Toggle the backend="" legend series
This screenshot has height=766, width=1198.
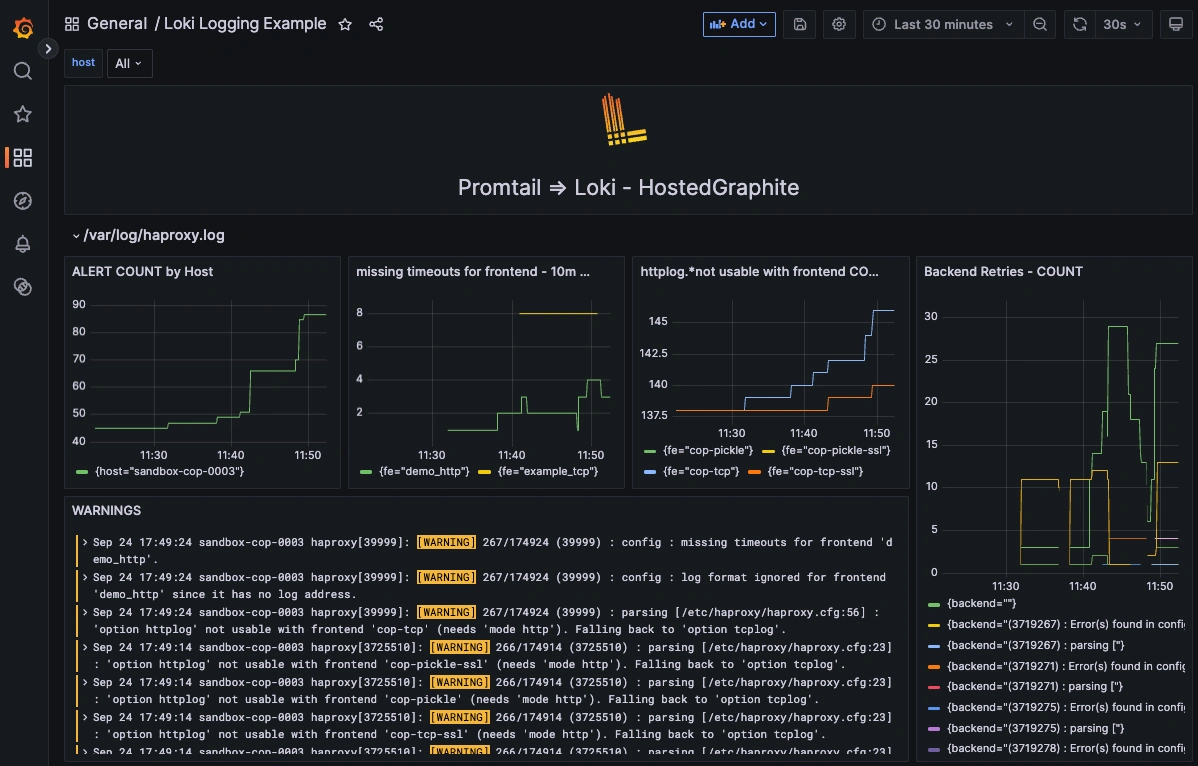coord(981,603)
